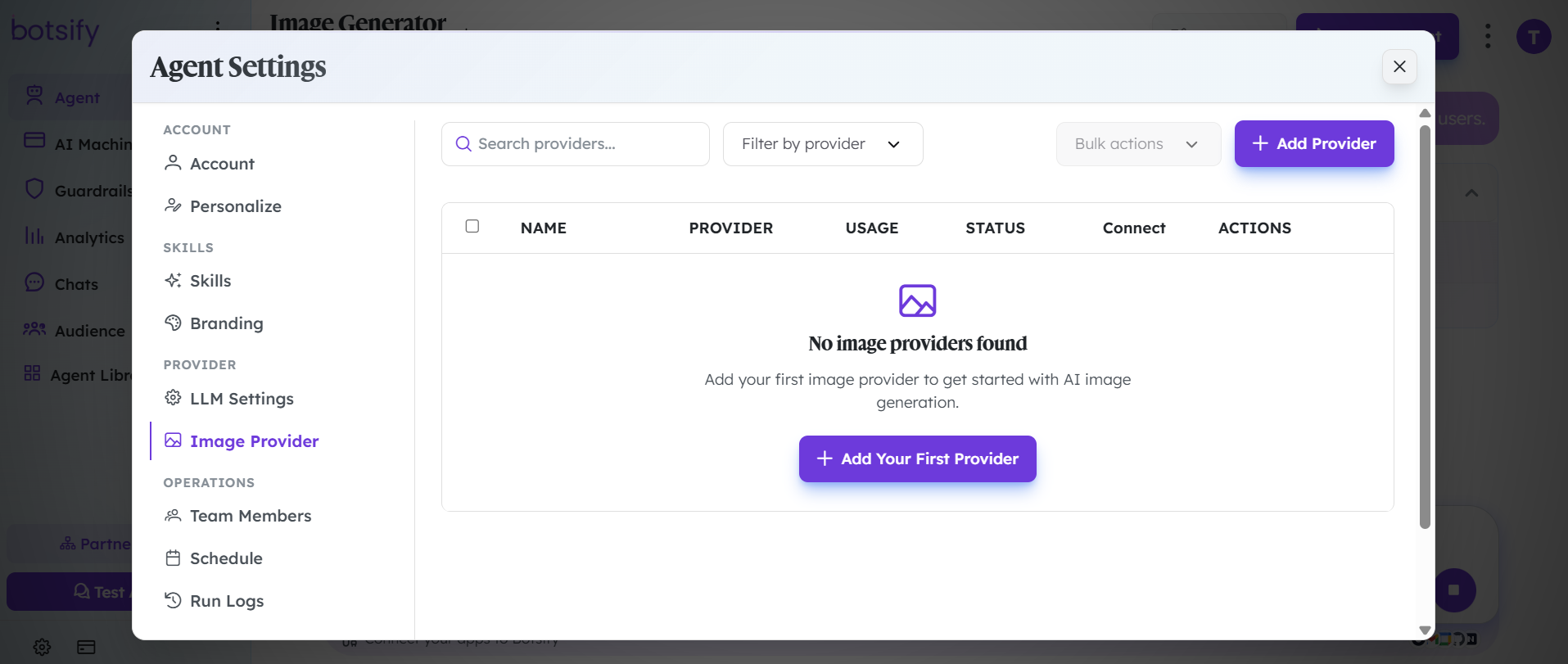Screen dimensions: 1568x664
Task: Expand the Bulk actions dropdown
Action: (x=1138, y=144)
